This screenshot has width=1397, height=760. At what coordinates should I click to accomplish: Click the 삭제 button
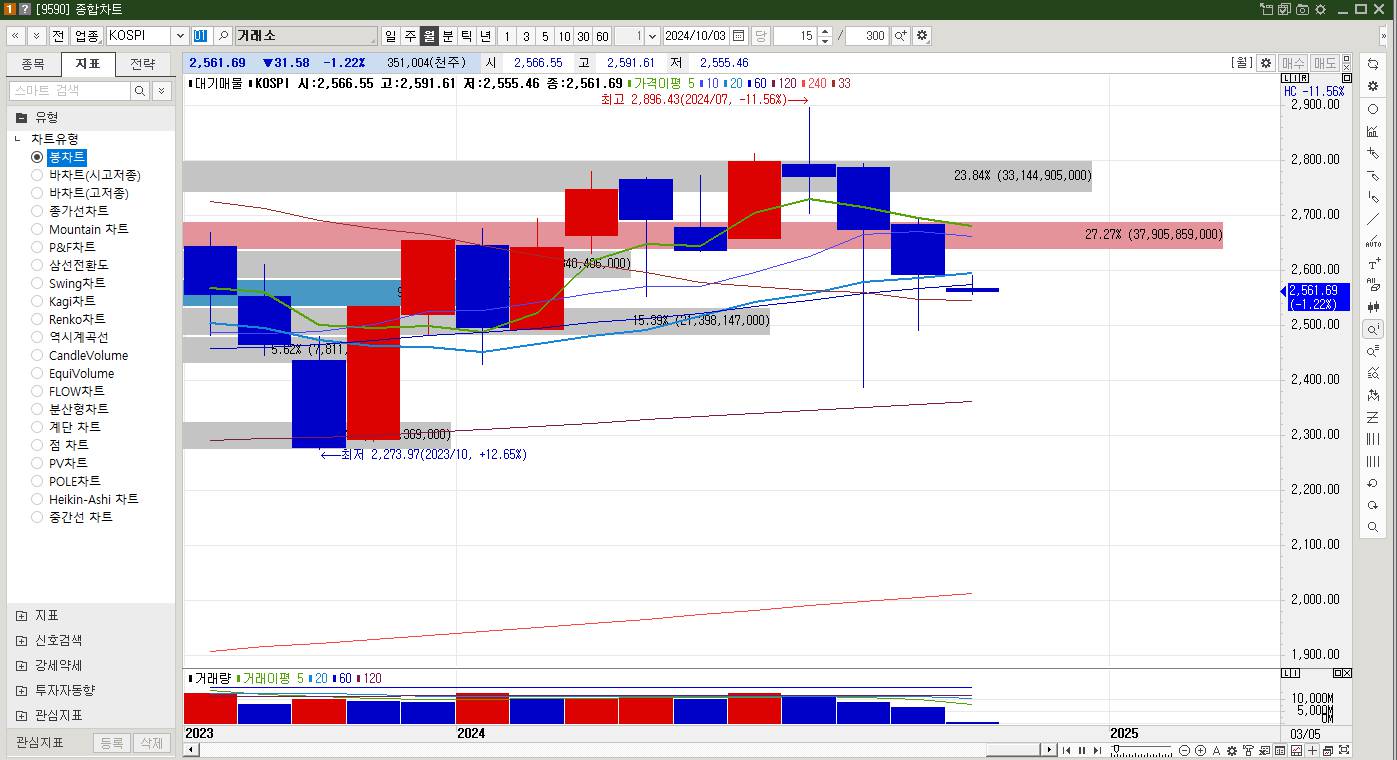click(151, 743)
